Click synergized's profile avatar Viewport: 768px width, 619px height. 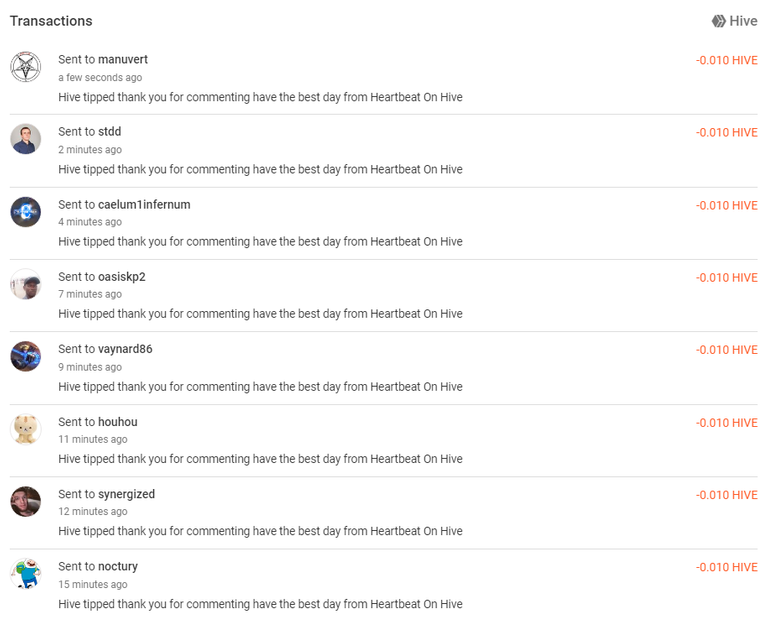coord(25,501)
